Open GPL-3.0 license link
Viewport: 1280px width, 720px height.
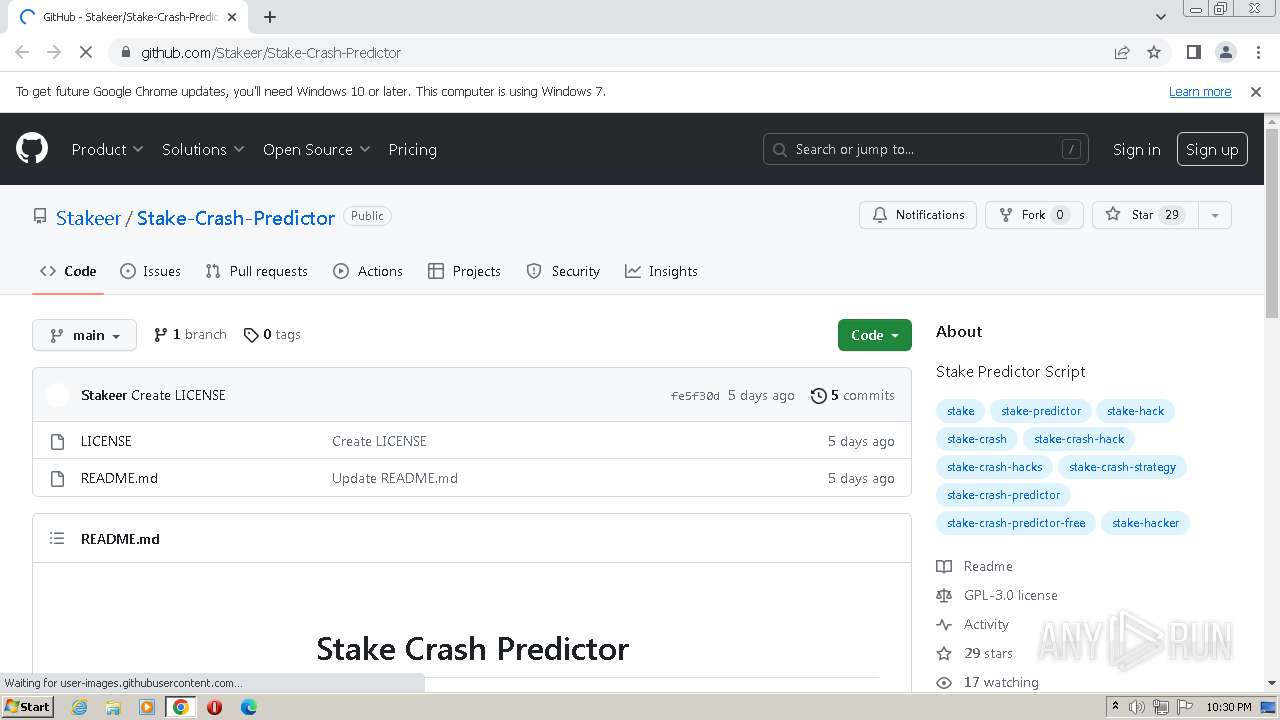click(997, 595)
